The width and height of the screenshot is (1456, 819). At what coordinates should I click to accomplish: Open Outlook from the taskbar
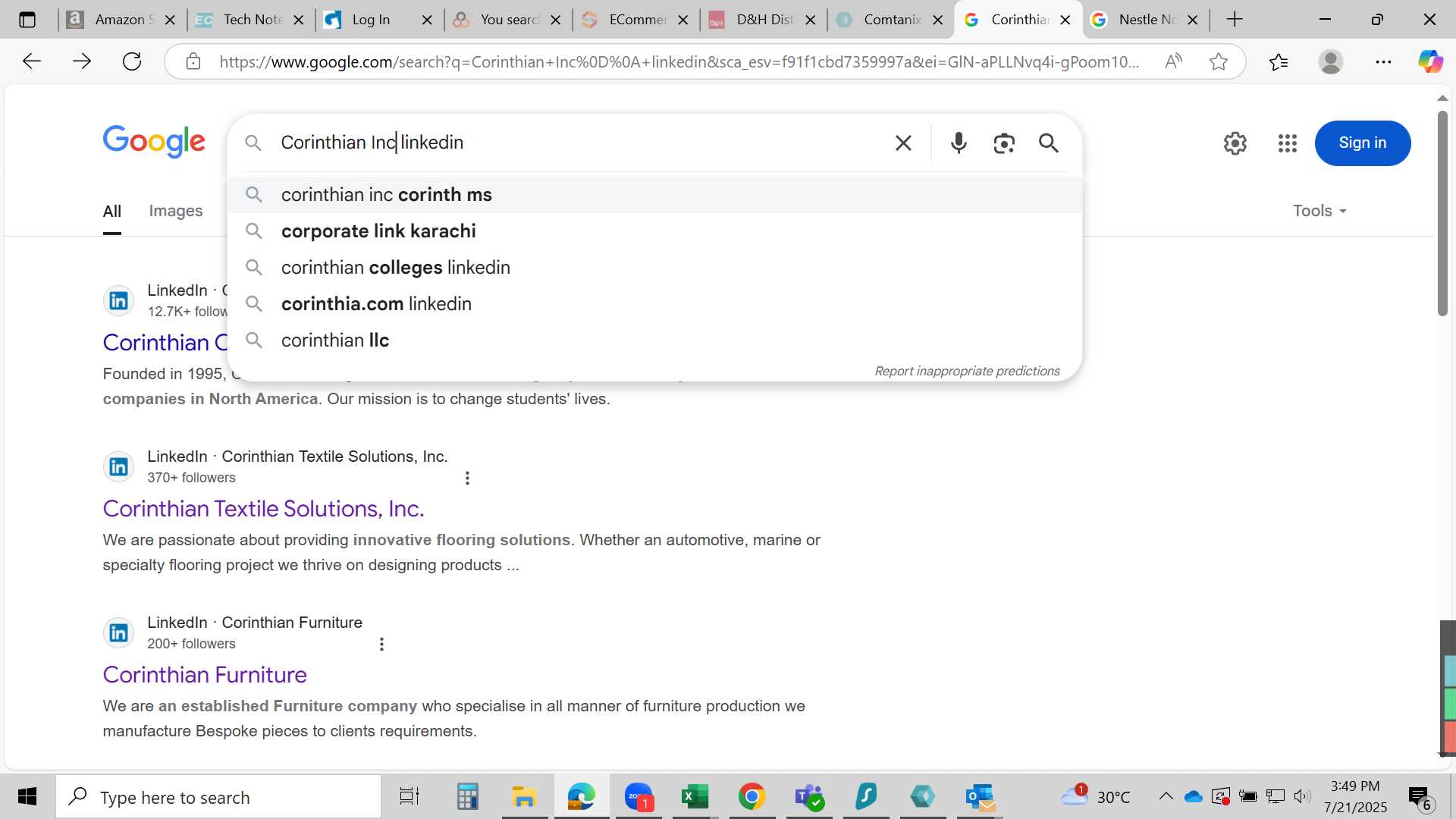pyautogui.click(x=980, y=797)
